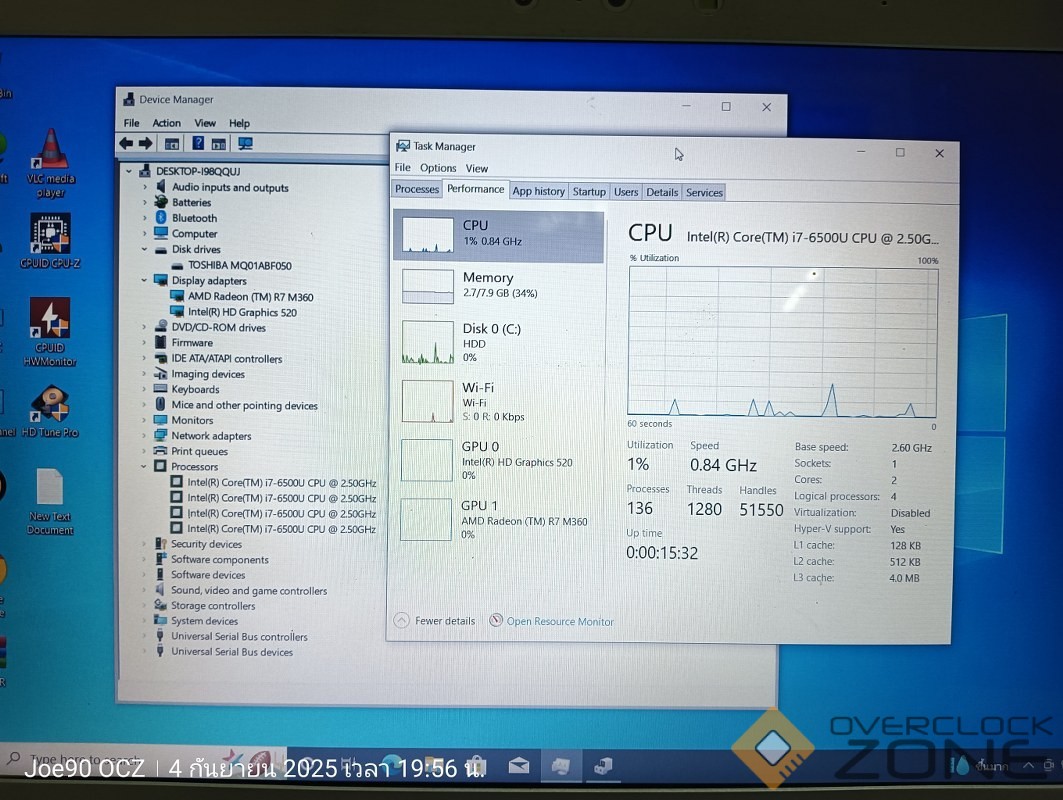Launch CPUID HWMonitor desktop shortcut
1063x800 pixels.
tap(49, 332)
